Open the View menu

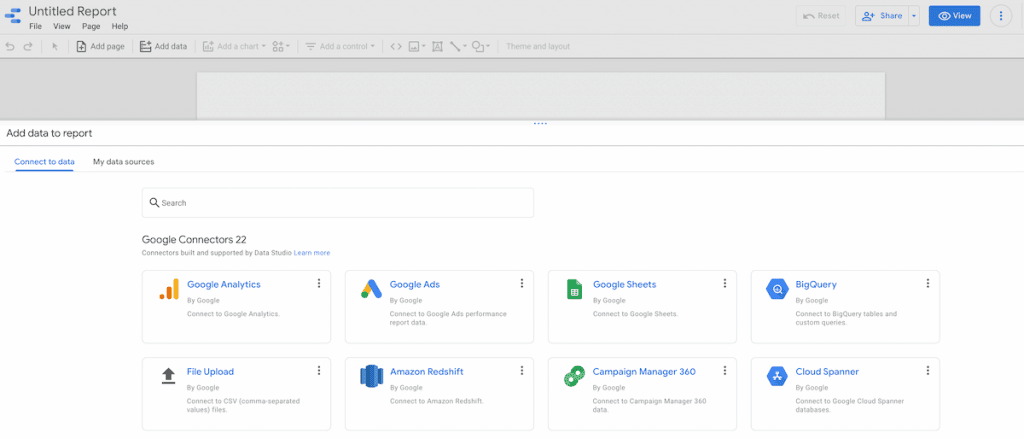tap(61, 27)
